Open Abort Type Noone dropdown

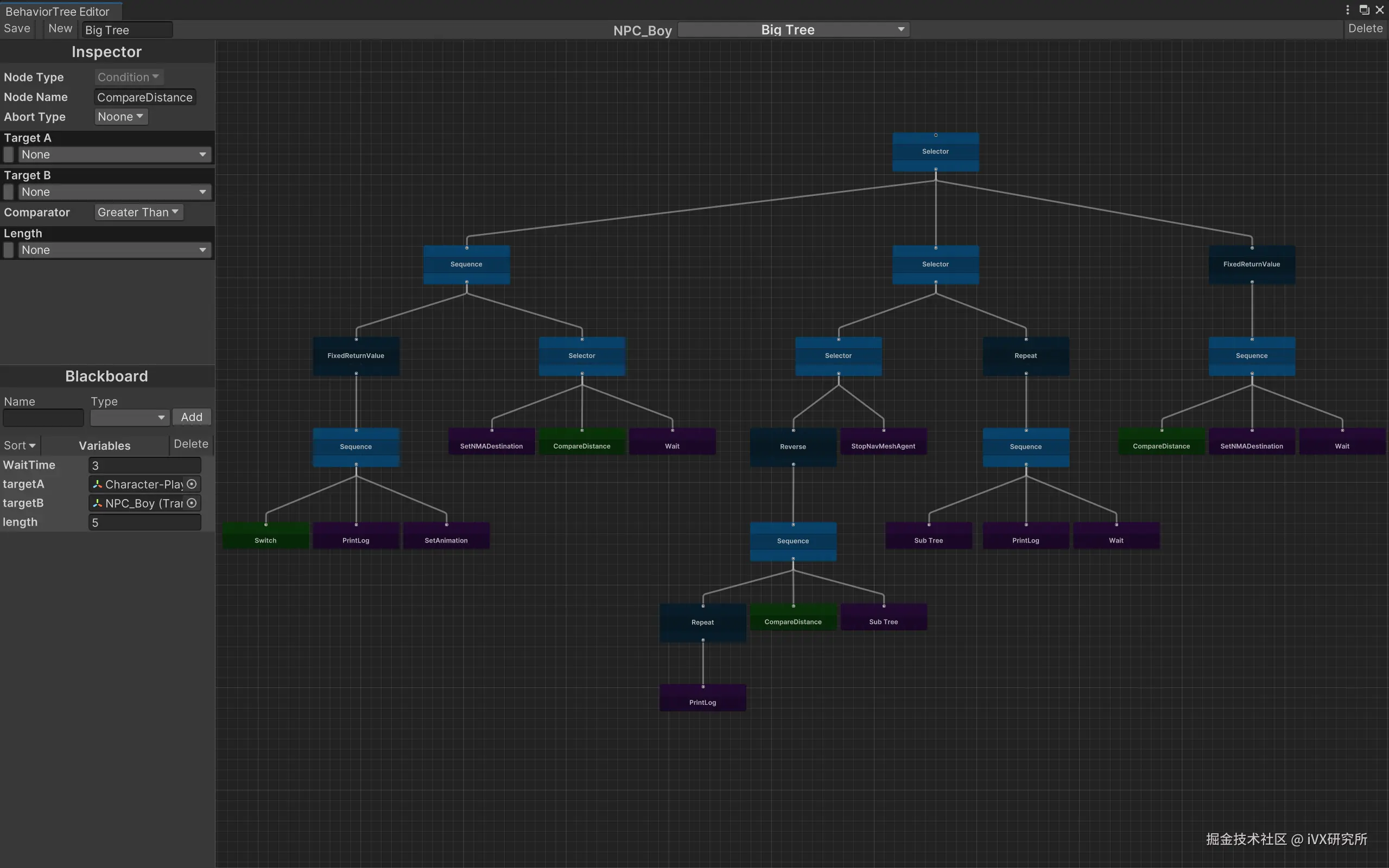tap(120, 117)
